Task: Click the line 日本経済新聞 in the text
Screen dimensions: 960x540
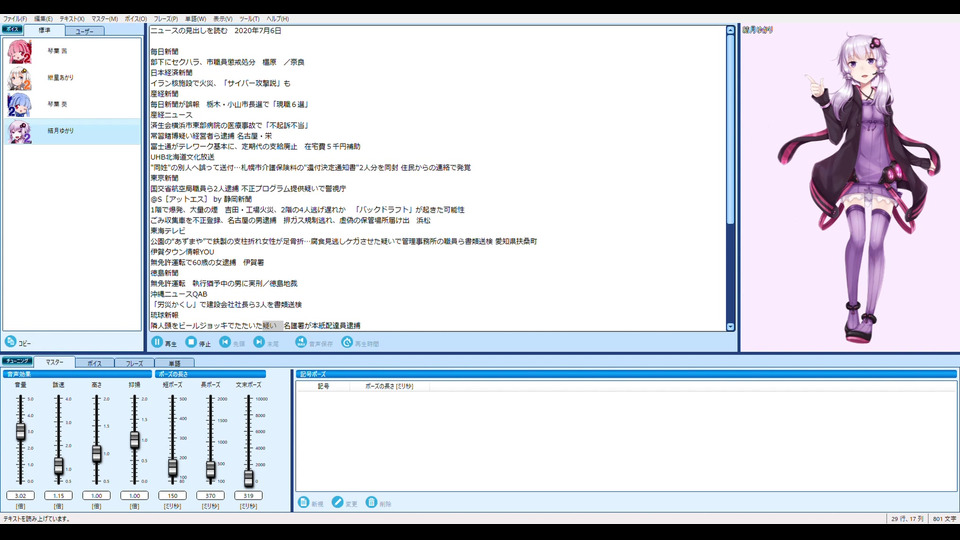Action: tap(171, 73)
